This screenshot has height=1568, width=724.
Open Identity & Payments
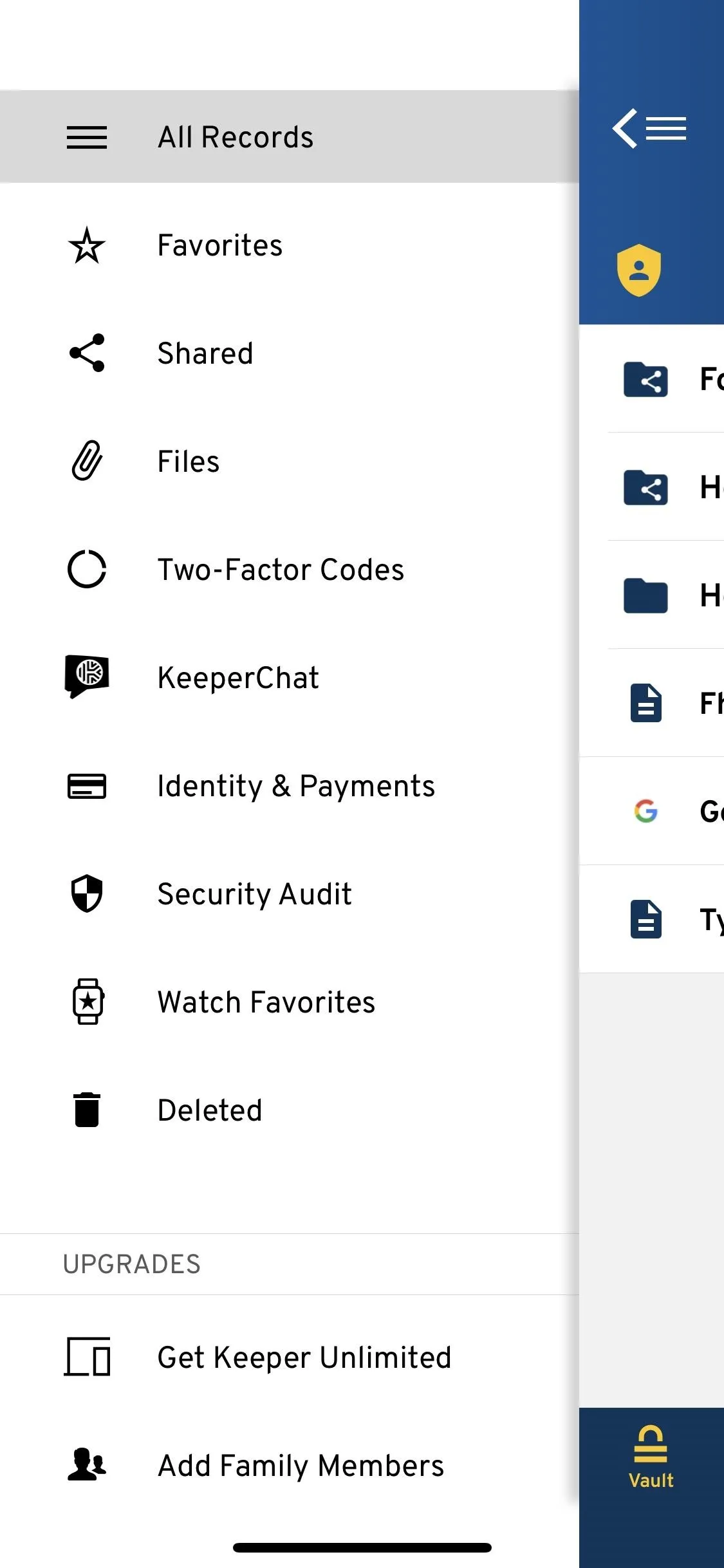click(290, 786)
